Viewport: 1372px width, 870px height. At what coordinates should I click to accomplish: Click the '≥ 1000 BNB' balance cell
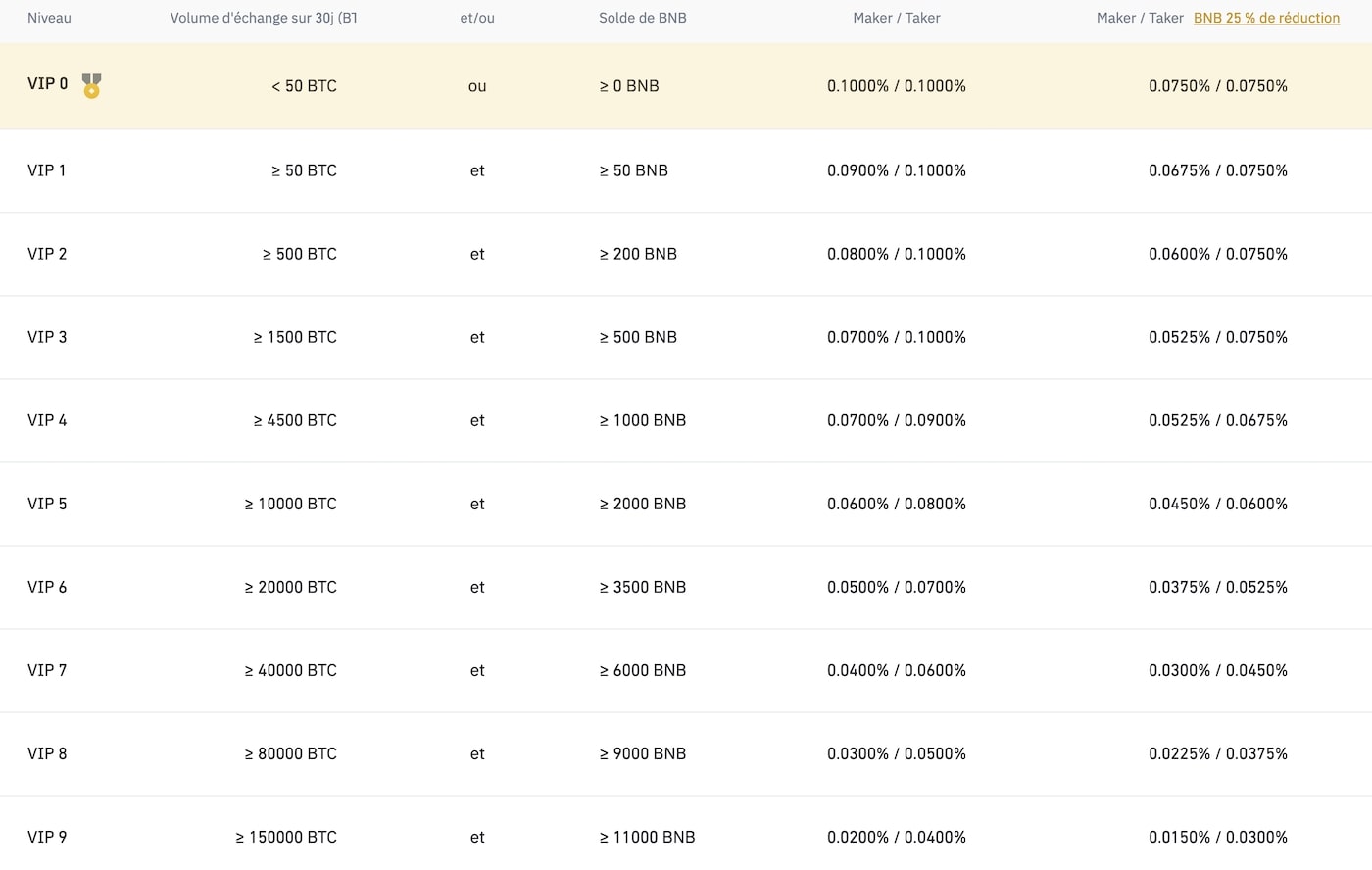pos(643,420)
